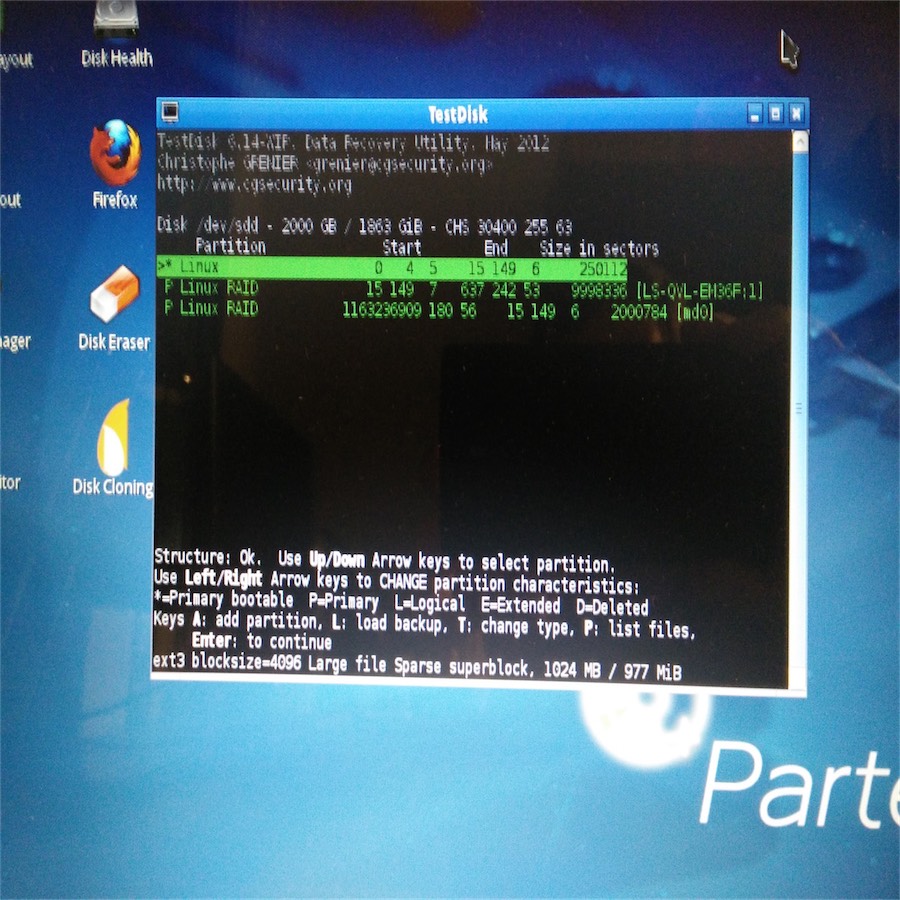This screenshot has height=900, width=900.
Task: Minimize the TestDisk window
Action: (755, 114)
